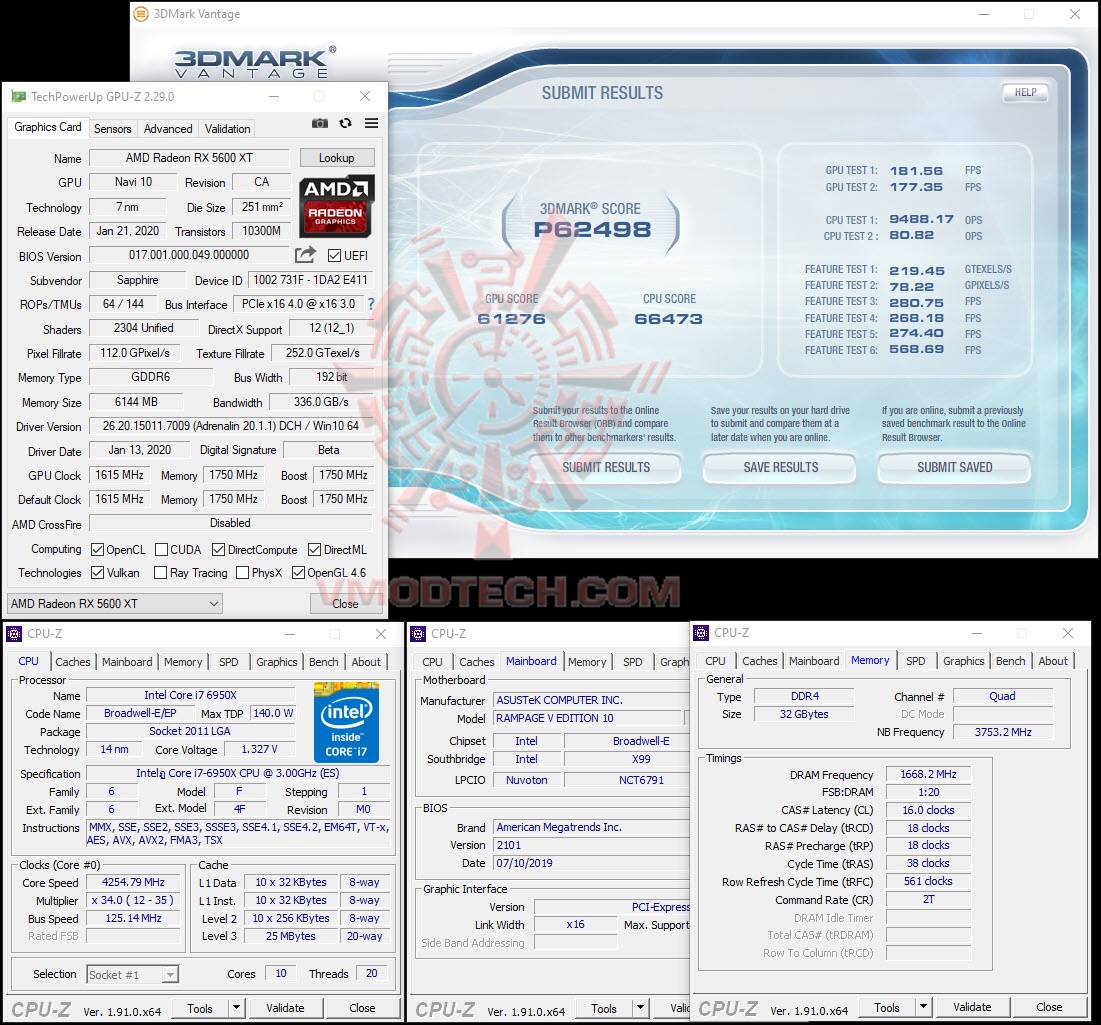
Task: Expand Tools dropdown arrow in Memory window
Action: pyautogui.click(x=923, y=1007)
